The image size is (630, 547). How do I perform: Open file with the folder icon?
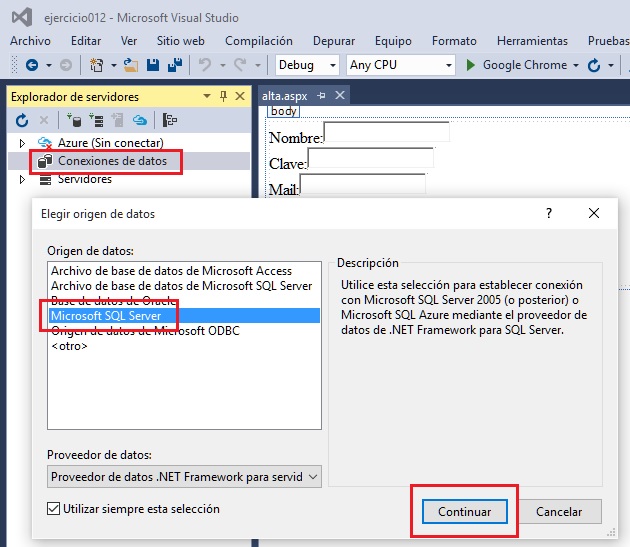pyautogui.click(x=131, y=65)
